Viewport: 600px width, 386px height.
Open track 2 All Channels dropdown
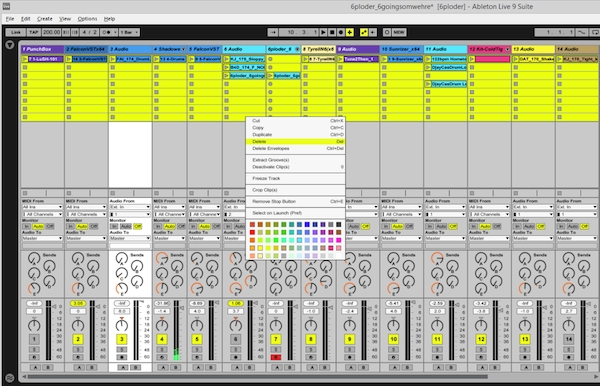[x=86, y=214]
